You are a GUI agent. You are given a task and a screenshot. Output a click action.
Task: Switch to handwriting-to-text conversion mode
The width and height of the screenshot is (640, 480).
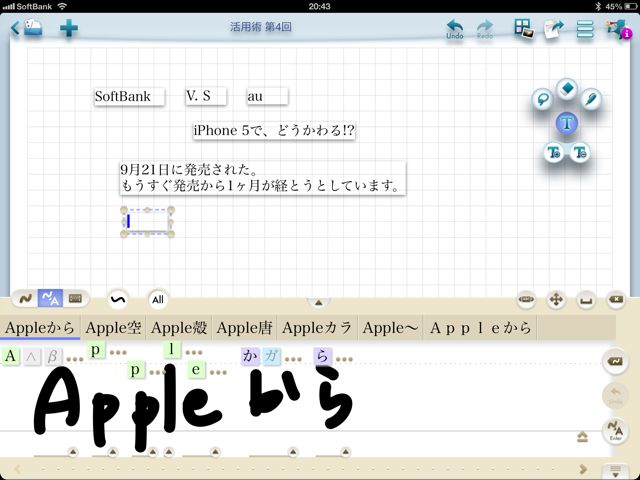tap(50, 299)
